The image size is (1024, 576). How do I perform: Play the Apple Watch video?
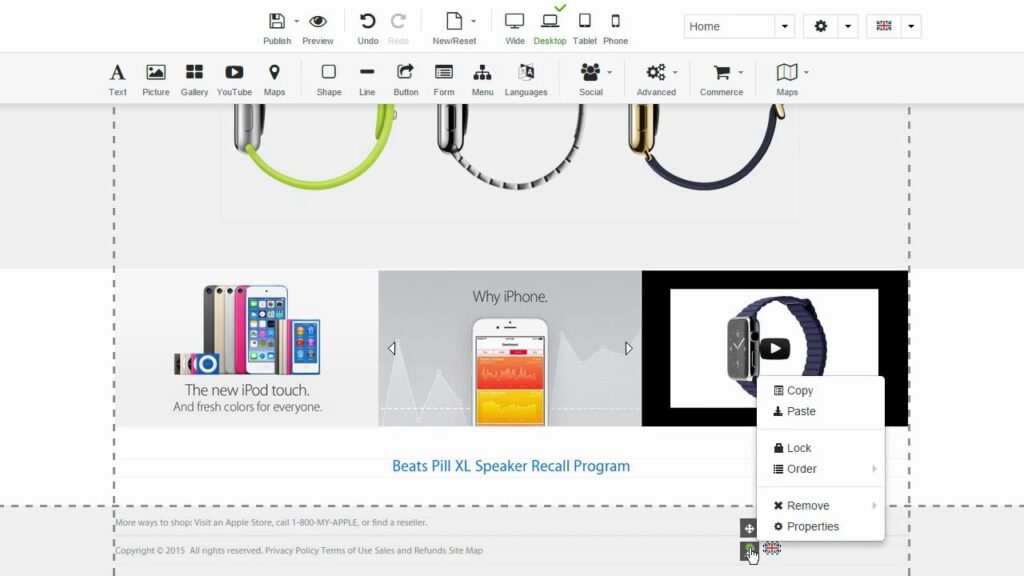(774, 348)
